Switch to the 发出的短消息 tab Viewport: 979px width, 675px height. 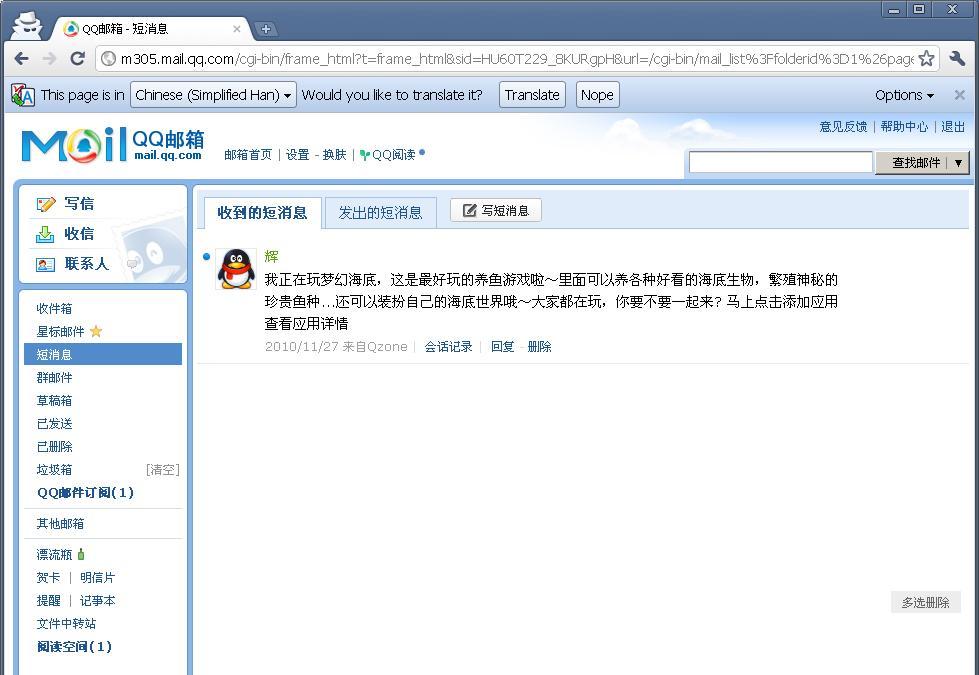(x=380, y=212)
